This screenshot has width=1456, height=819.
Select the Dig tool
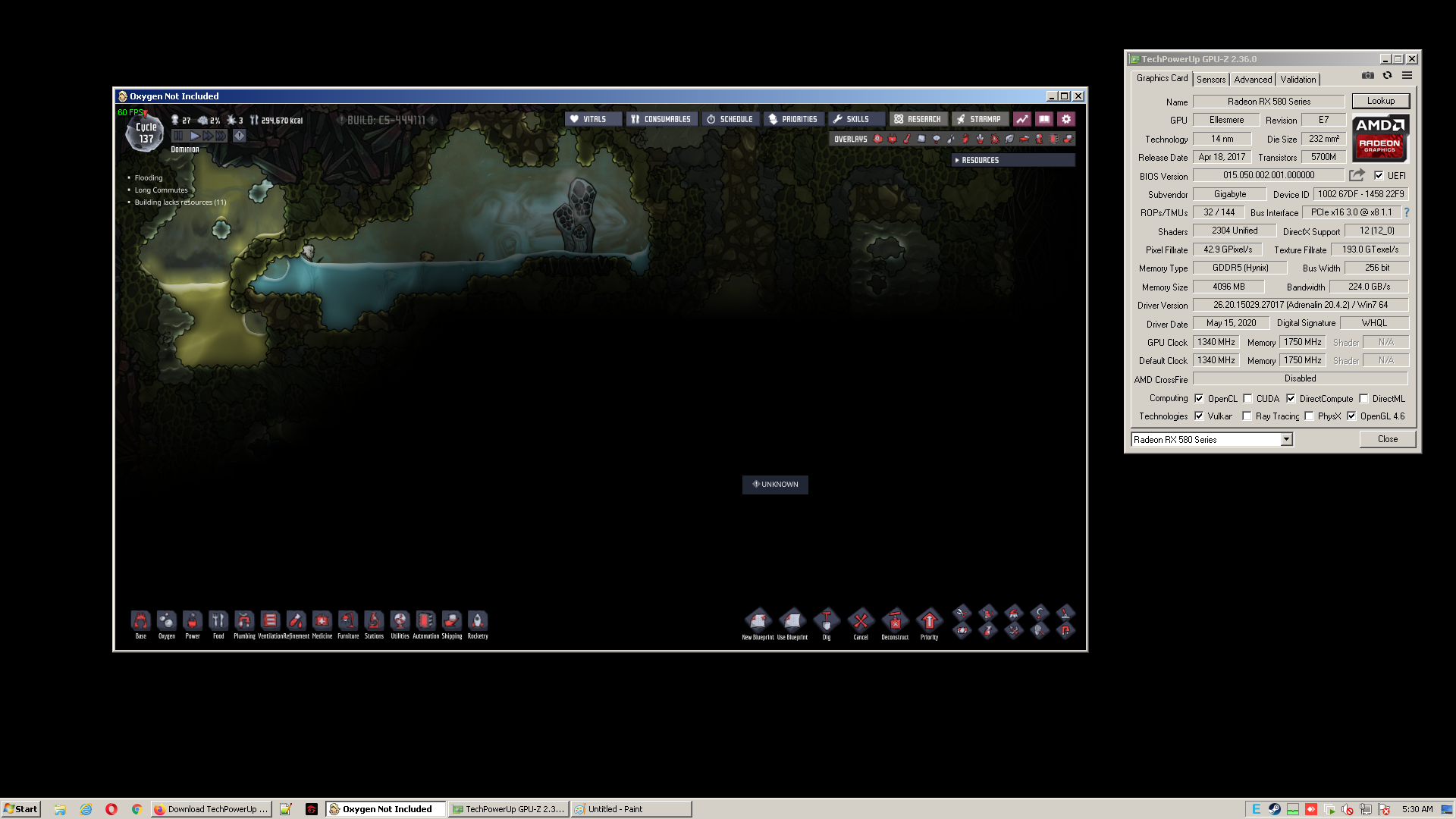pyautogui.click(x=827, y=621)
